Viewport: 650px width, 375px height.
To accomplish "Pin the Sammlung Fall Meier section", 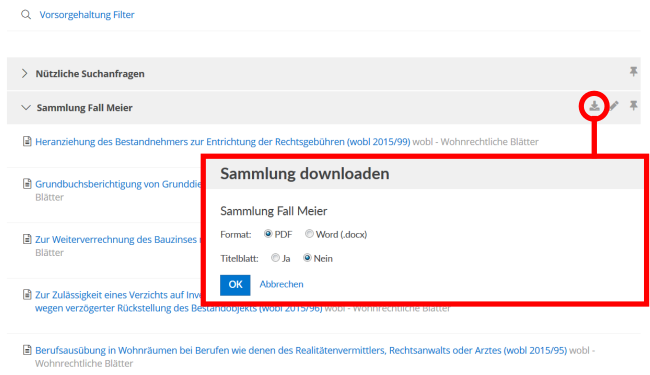I will pyautogui.click(x=633, y=106).
